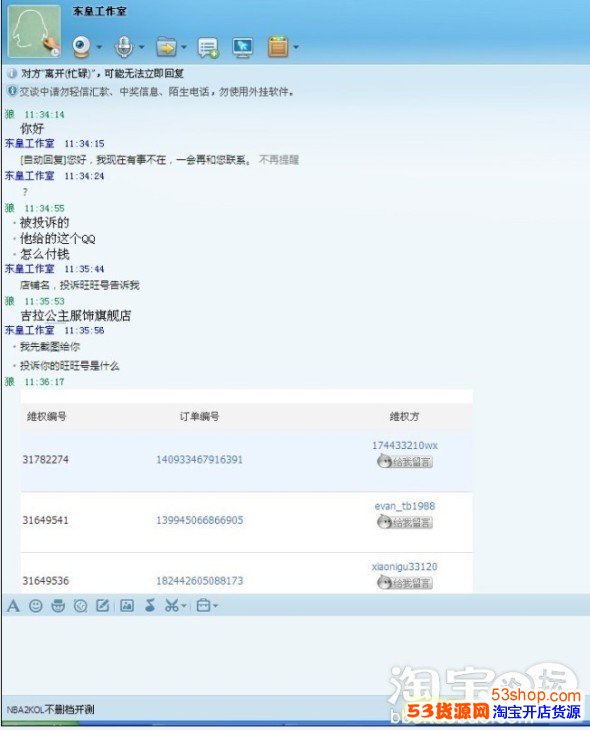Click order number 139945066866905
The width and height of the screenshot is (590, 730).
click(199, 520)
